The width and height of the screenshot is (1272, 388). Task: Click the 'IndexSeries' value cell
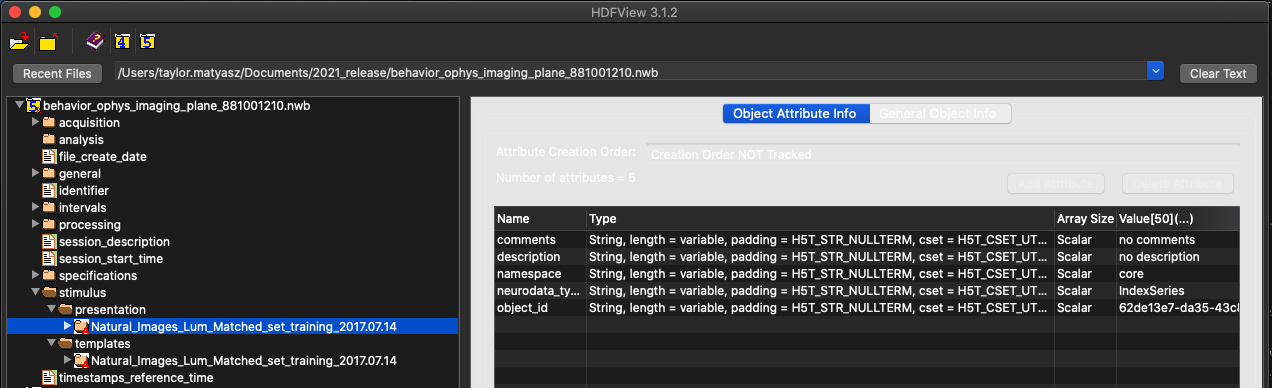pyautogui.click(x=1178, y=290)
